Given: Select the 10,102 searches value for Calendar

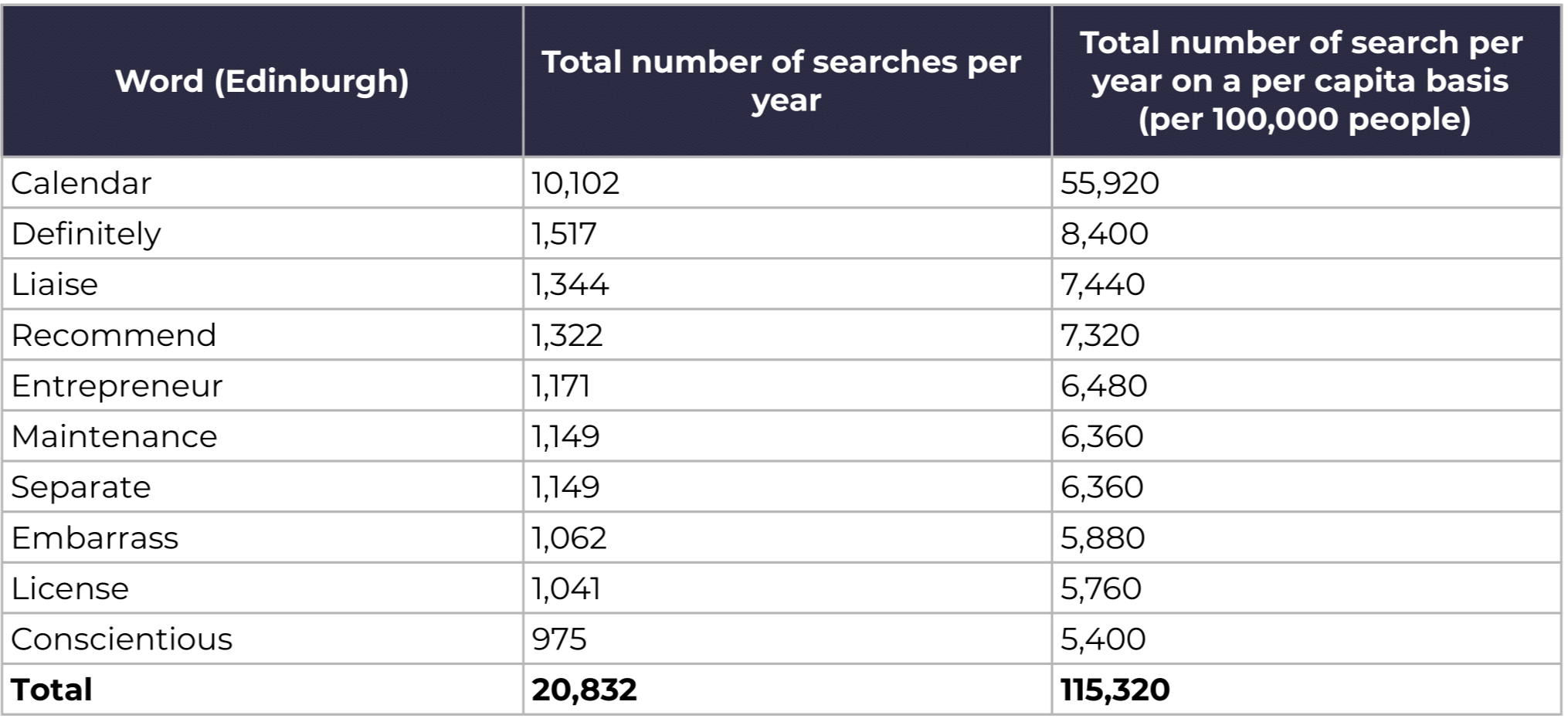Looking at the screenshot, I should coord(575,183).
